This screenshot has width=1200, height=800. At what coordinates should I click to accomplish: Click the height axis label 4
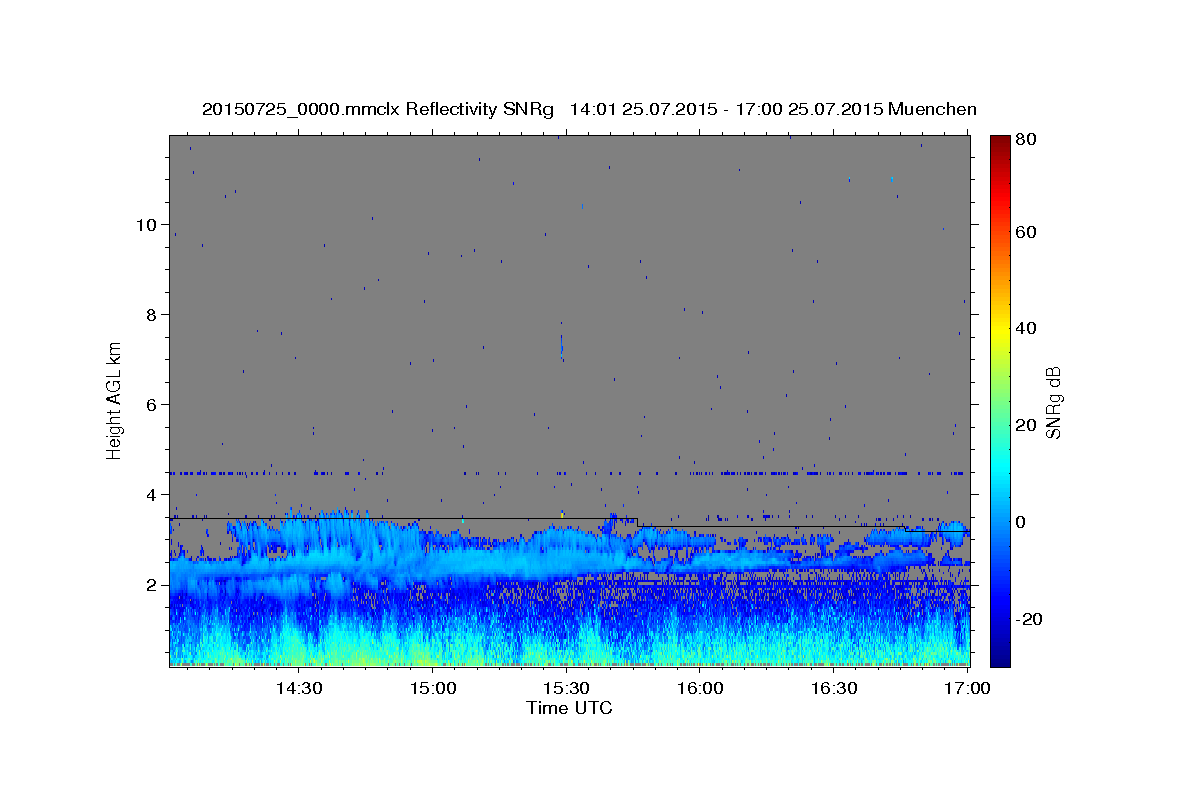[x=151, y=495]
